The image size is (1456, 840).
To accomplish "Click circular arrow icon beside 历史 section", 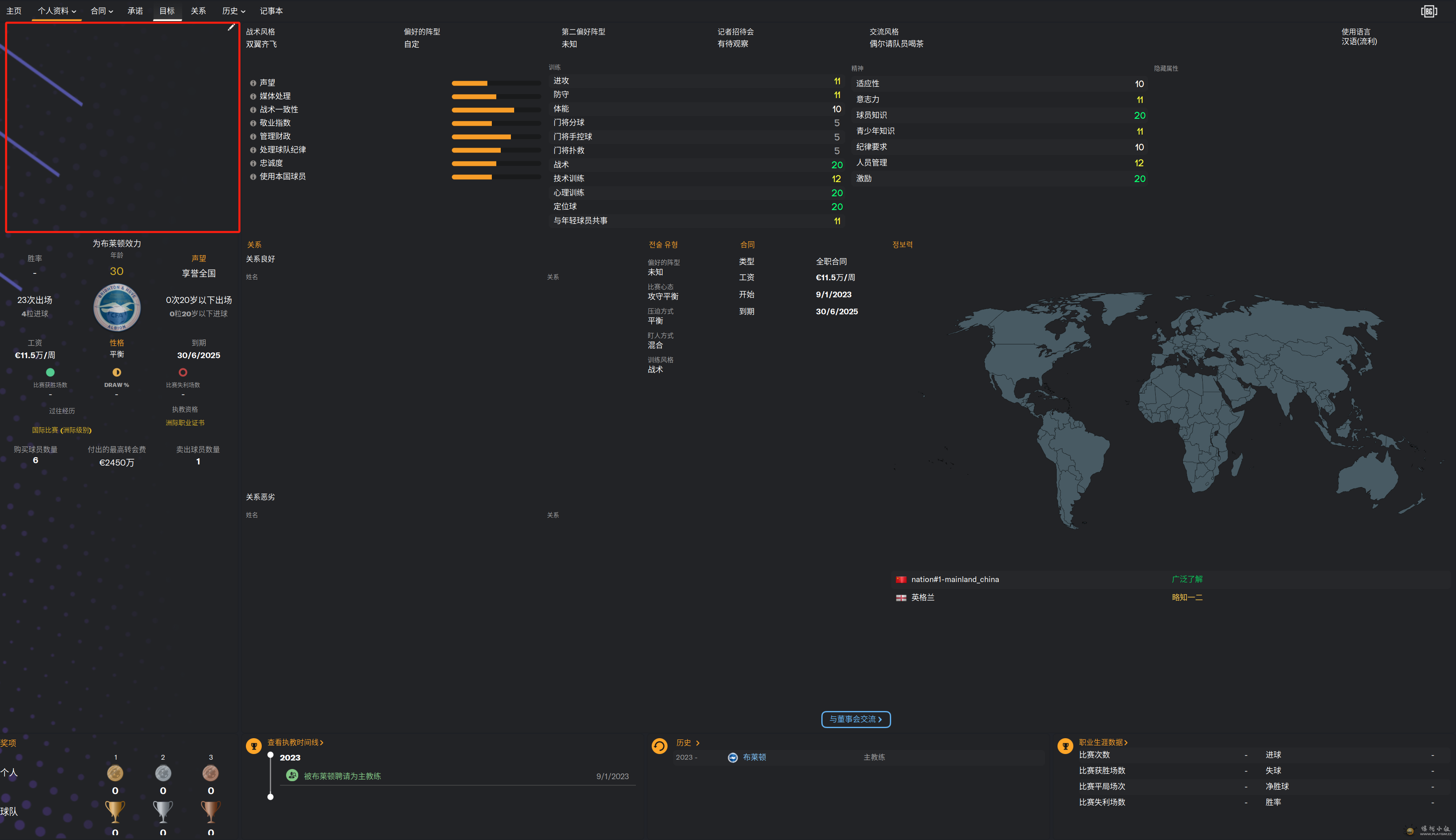I will point(659,746).
